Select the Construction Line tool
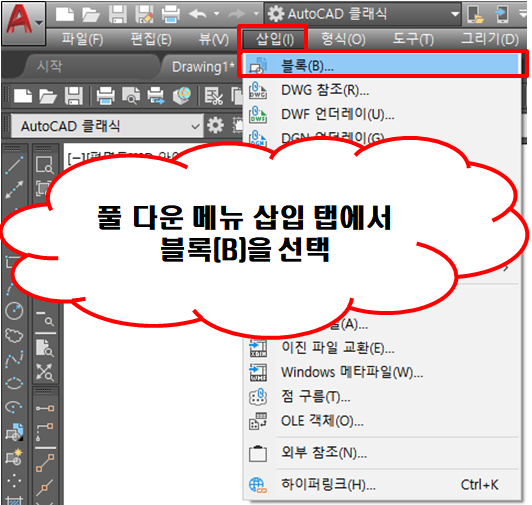The width and height of the screenshot is (532, 505). (x=14, y=189)
